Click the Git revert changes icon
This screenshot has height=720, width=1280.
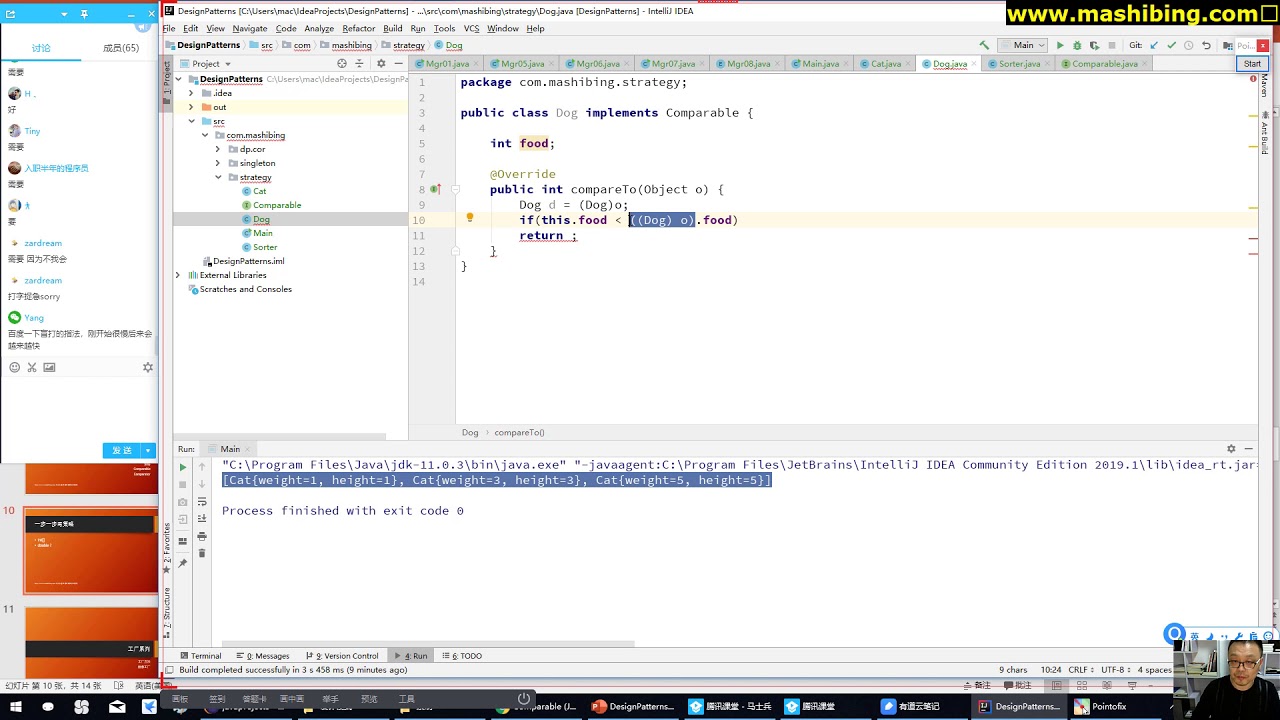click(x=1206, y=46)
